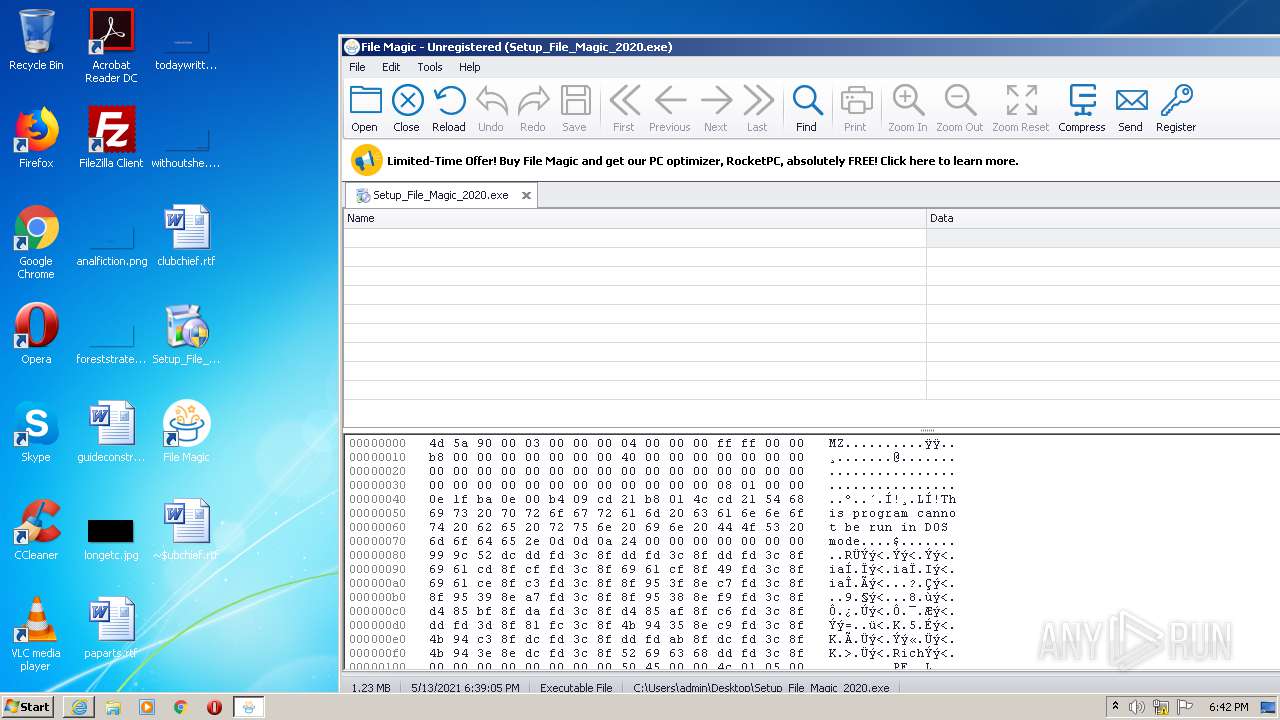Screen dimensions: 1280x720
Task: Jump to Last with the toolbar icon
Action: 758,108
